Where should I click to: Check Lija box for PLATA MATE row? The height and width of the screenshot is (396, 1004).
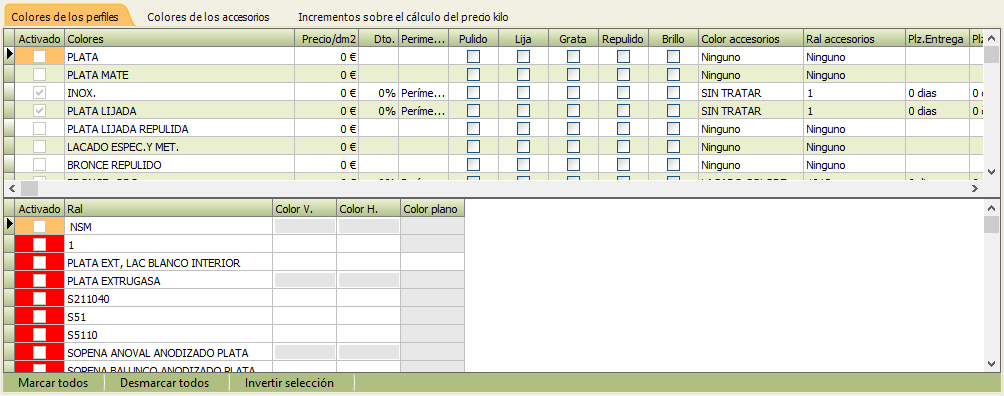(x=523, y=75)
